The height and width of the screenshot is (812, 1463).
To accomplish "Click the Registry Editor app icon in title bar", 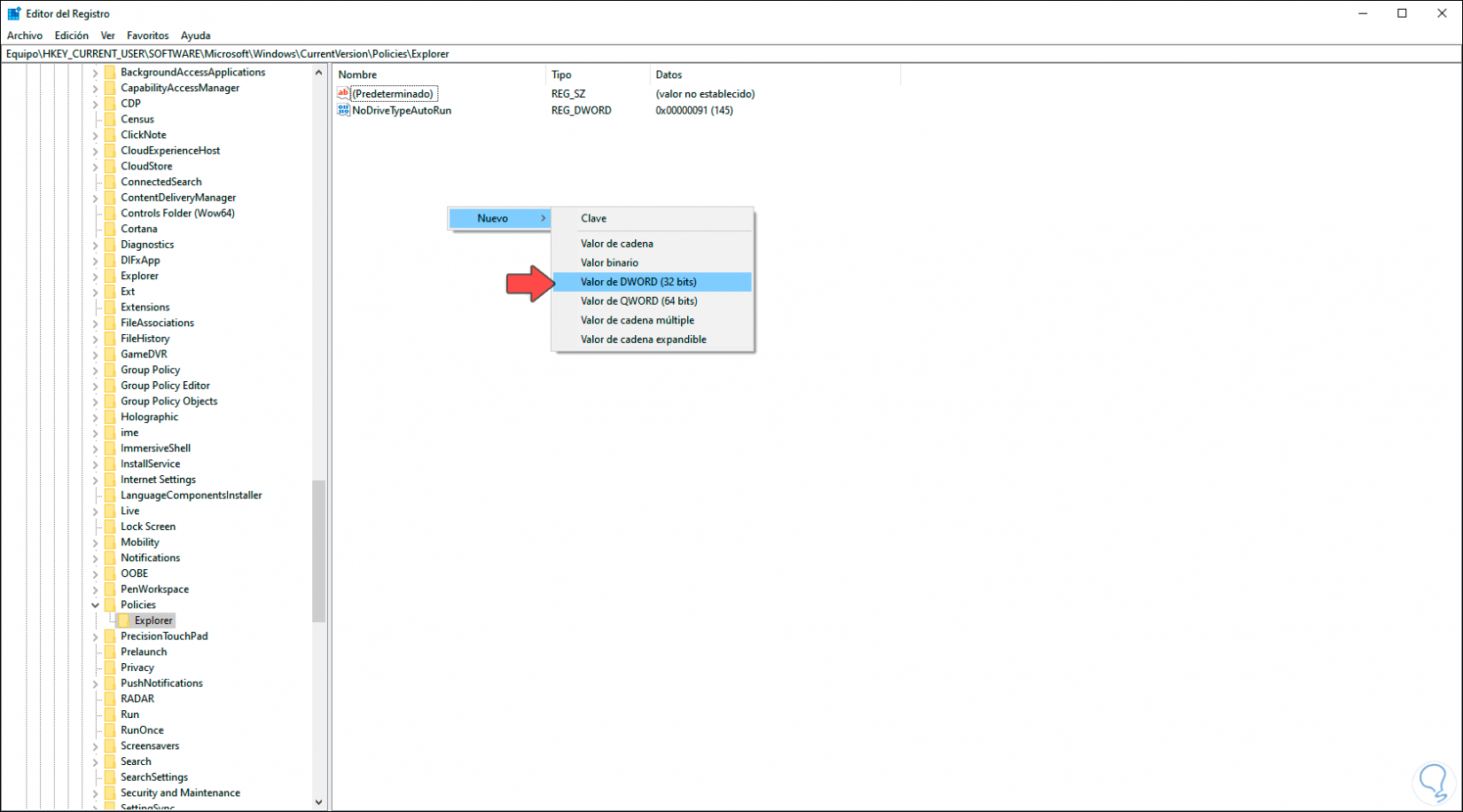I will coord(14,13).
